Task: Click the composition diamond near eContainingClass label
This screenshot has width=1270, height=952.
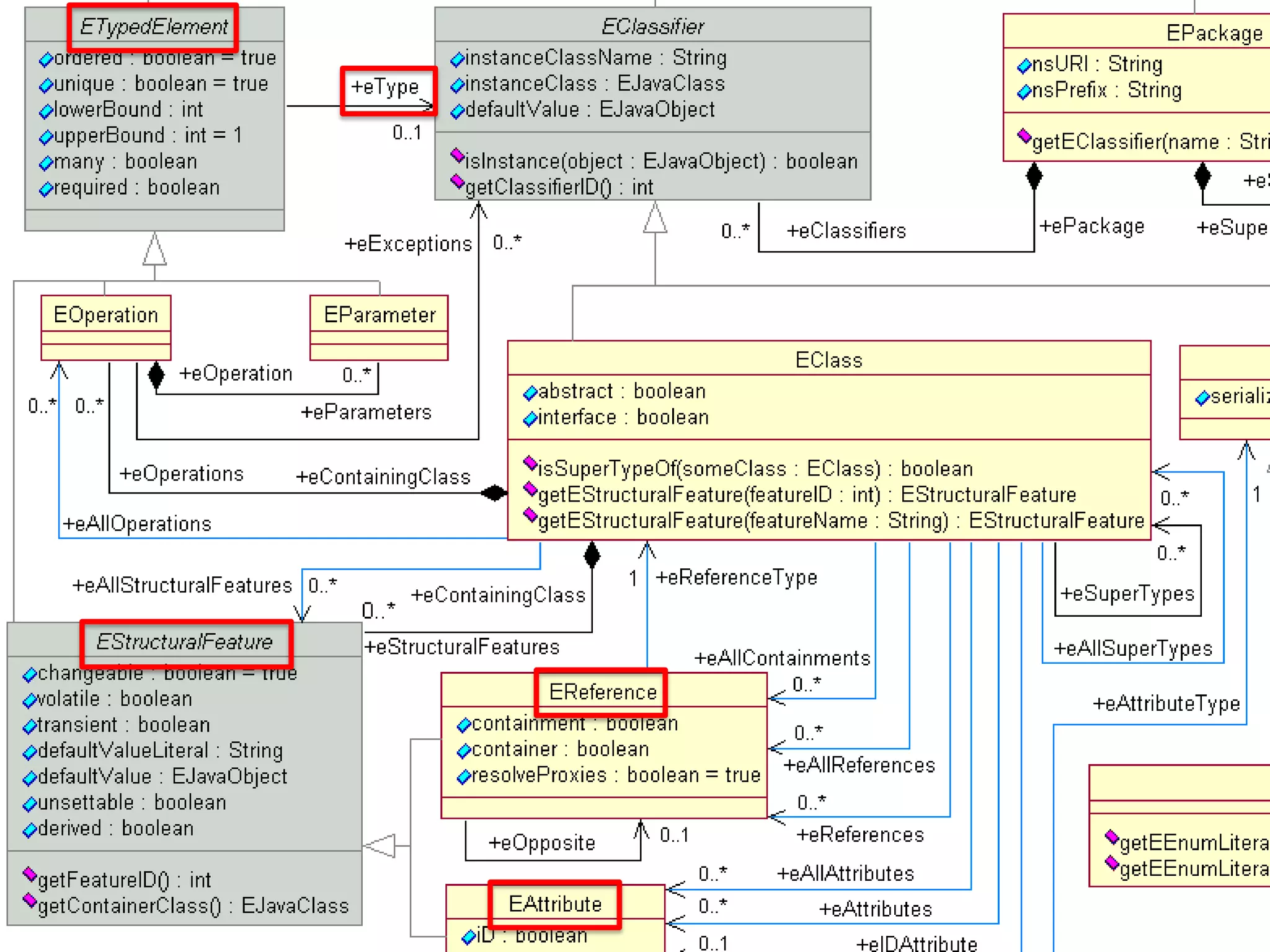Action: coord(494,493)
